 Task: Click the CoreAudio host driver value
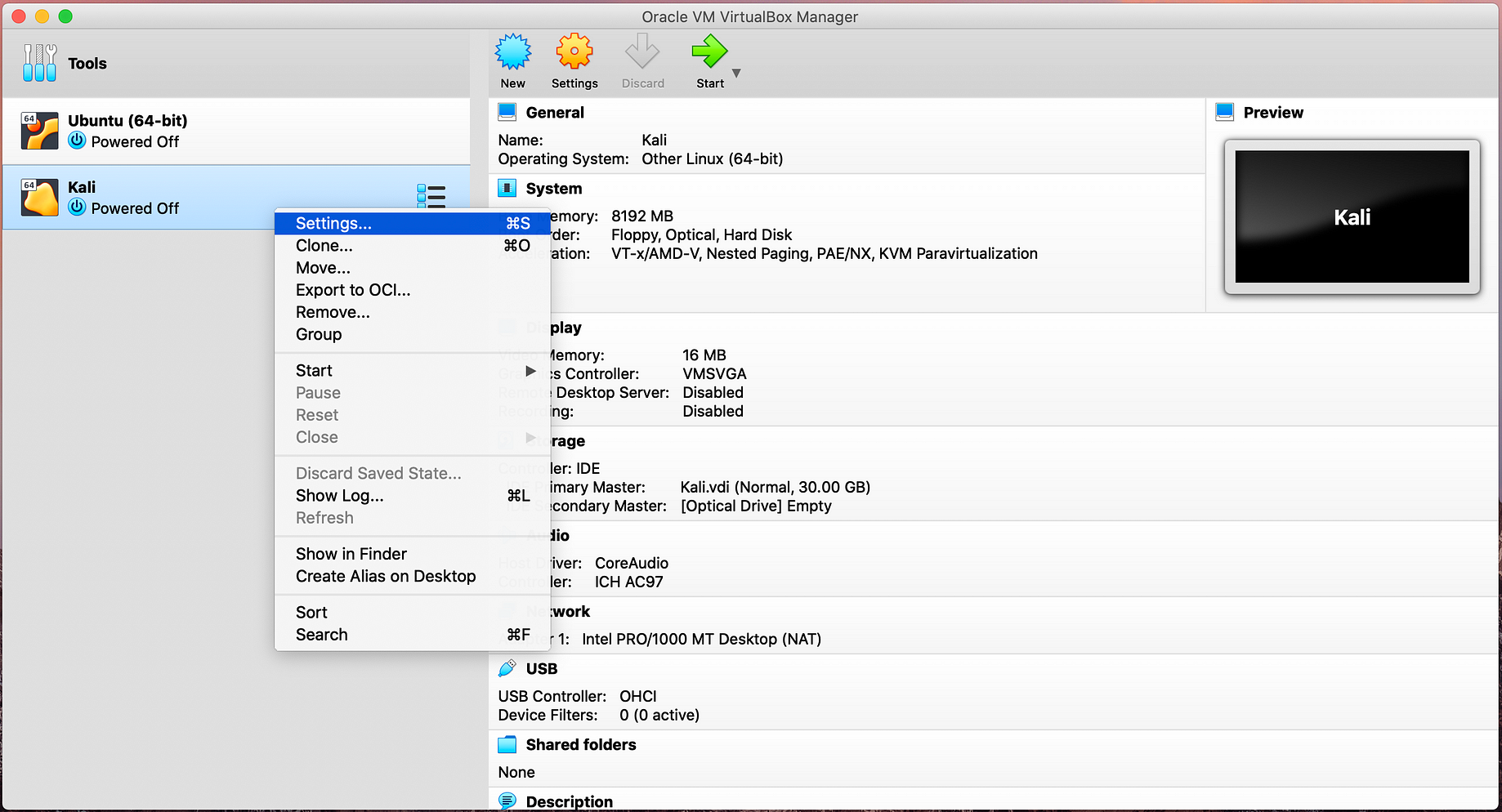[x=632, y=564]
